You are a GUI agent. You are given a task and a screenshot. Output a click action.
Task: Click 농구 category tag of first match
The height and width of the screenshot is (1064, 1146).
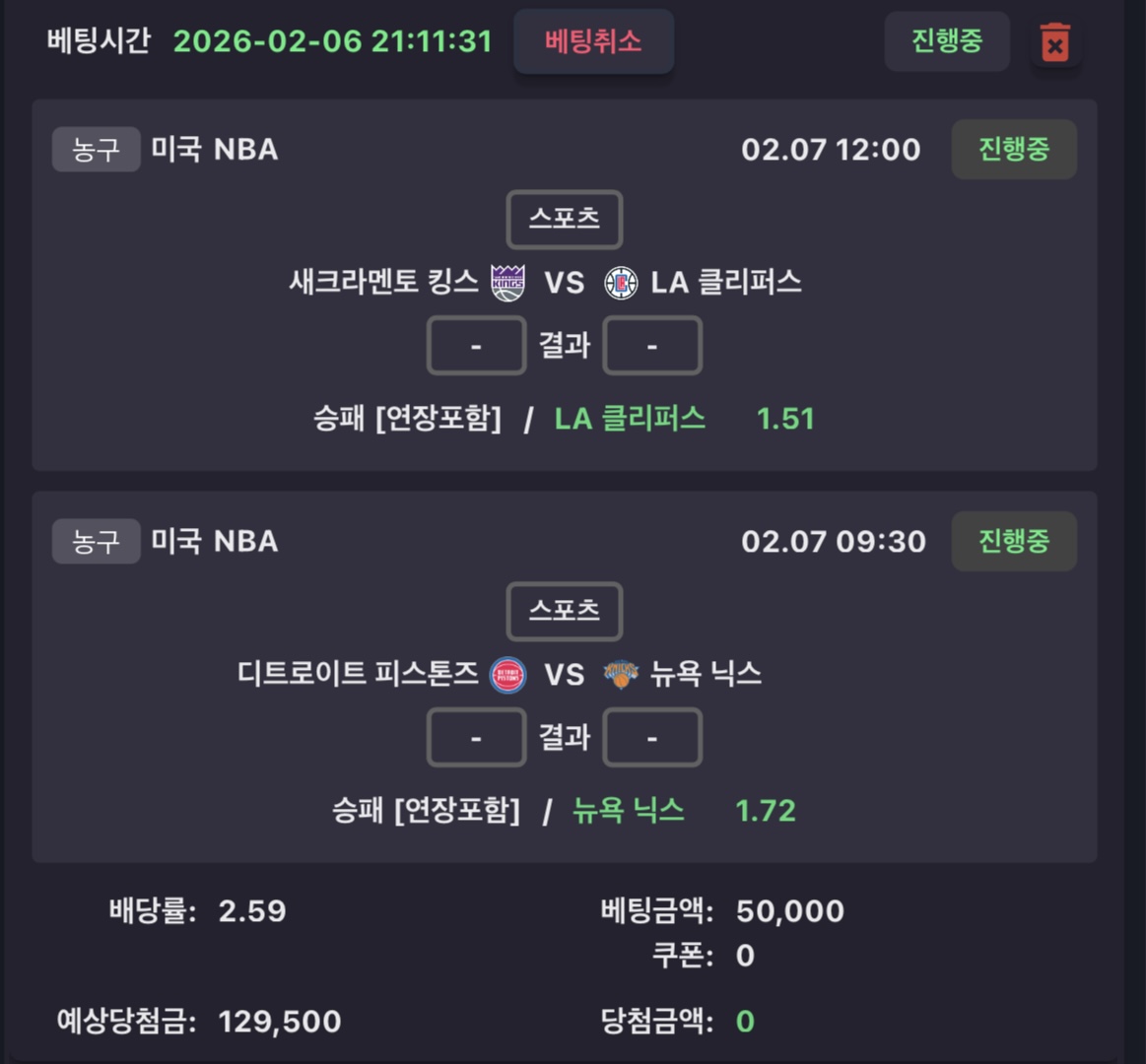96,150
